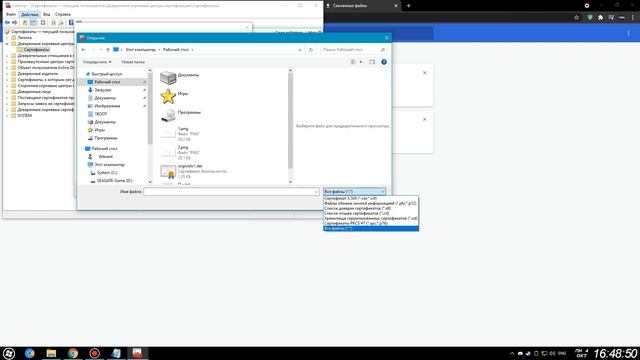Screen dimensions: 640x360
Task: Open the file type filter dropdown Все файлы
Action: [x=354, y=191]
